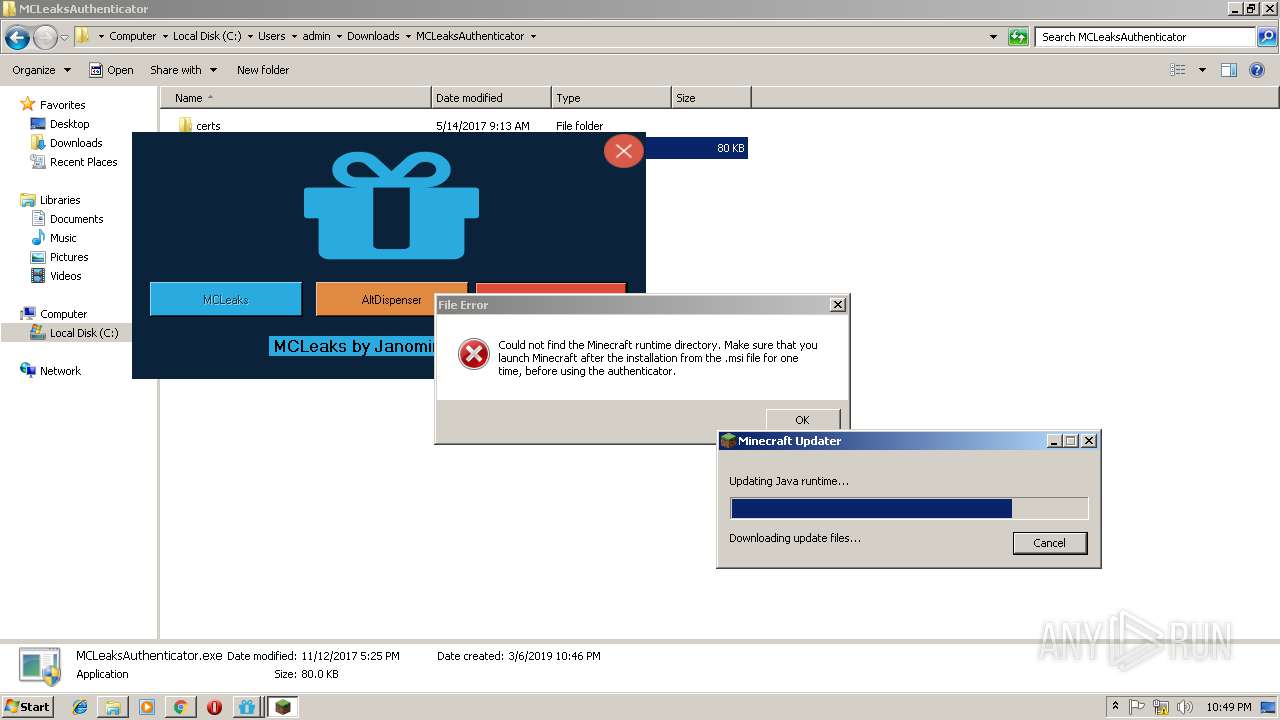Open Desktop in navigation pane
Viewport: 1280px width, 720px height.
(x=69, y=124)
